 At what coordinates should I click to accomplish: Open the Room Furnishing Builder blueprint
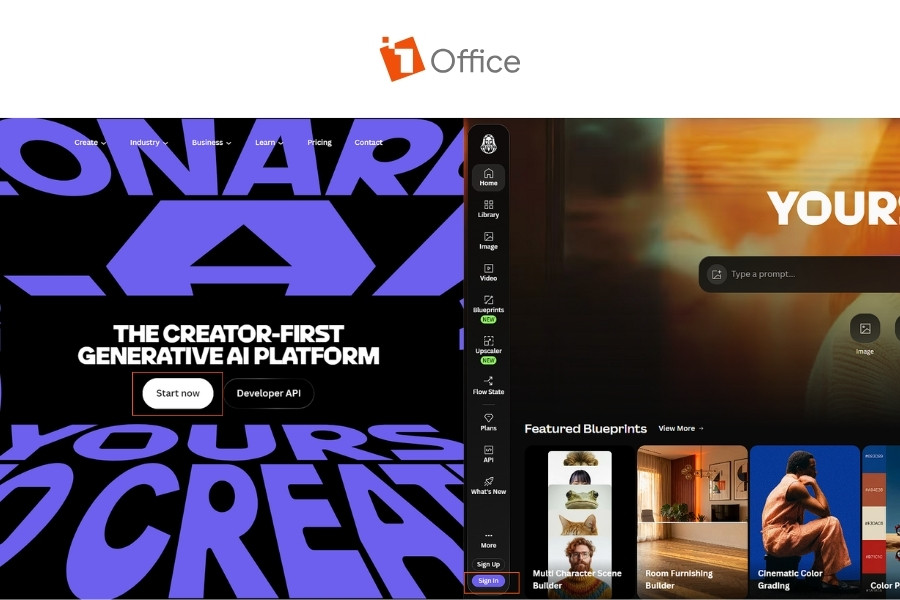[x=692, y=521]
